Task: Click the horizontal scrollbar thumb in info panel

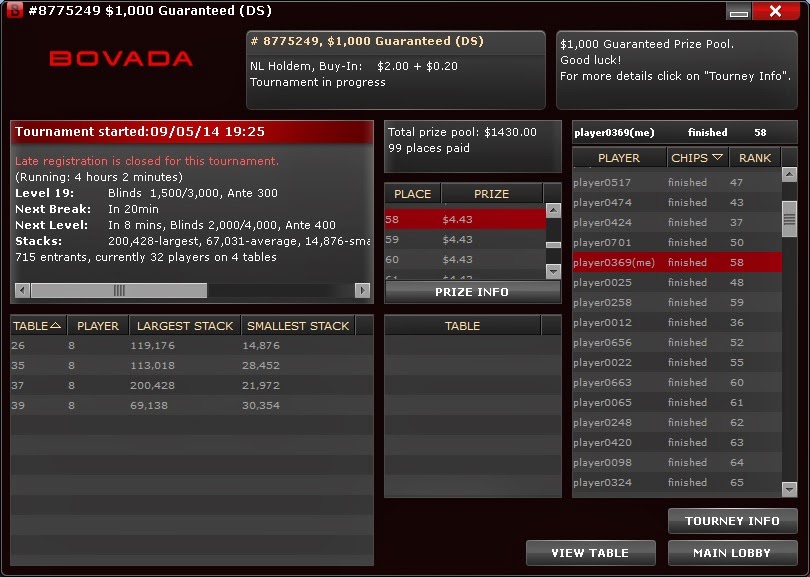Action: (119, 290)
